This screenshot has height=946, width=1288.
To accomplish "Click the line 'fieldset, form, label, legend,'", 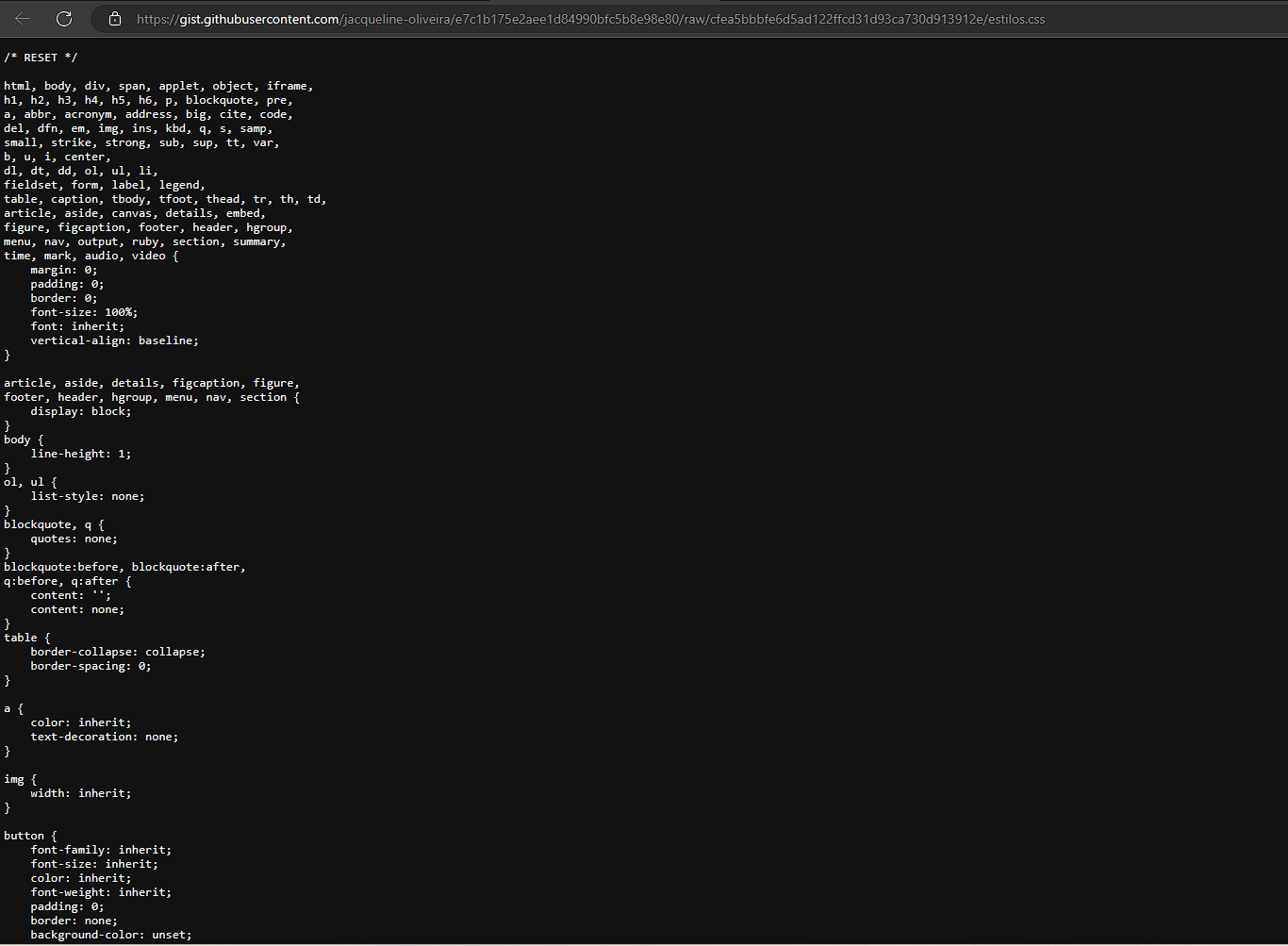I will (x=105, y=185).
